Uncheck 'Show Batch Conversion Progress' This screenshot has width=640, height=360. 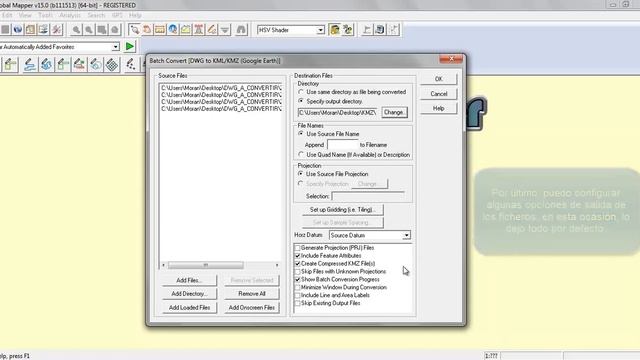click(x=298, y=280)
